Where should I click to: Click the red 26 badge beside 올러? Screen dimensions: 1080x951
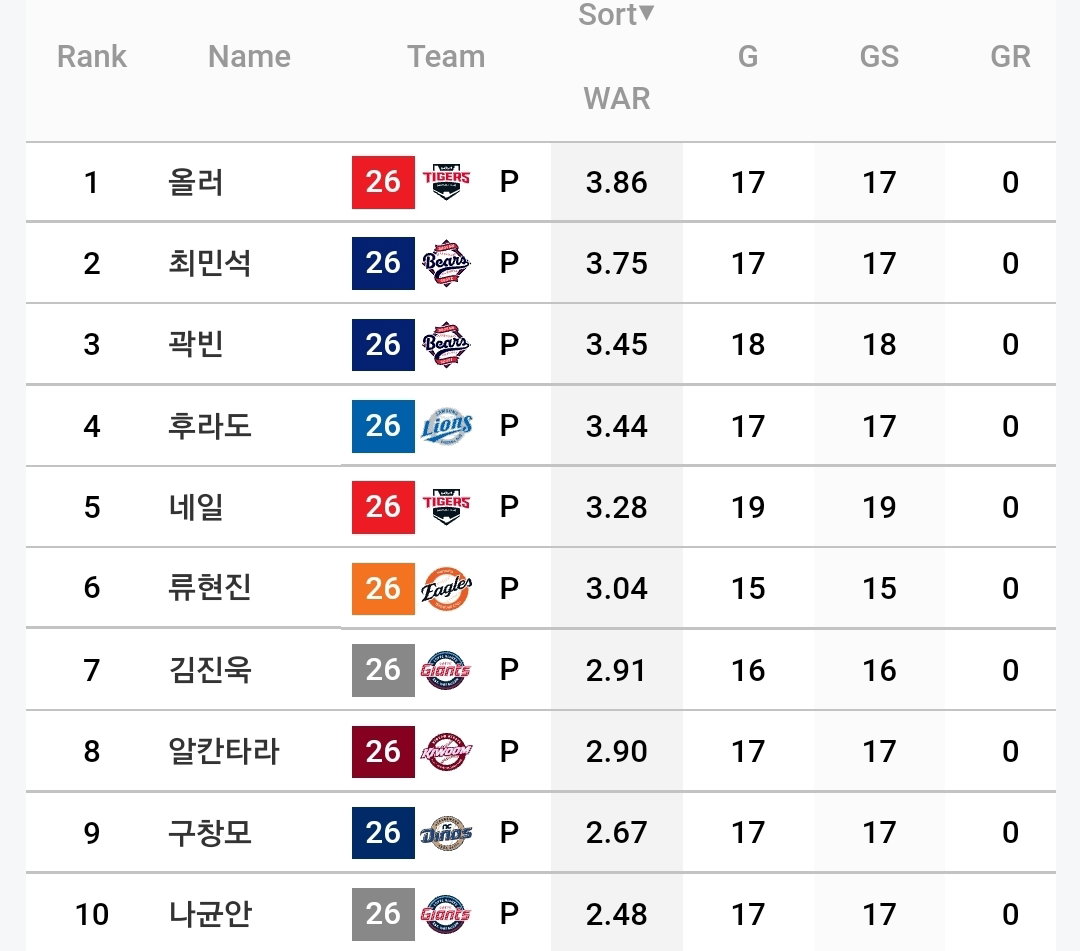pyautogui.click(x=383, y=182)
